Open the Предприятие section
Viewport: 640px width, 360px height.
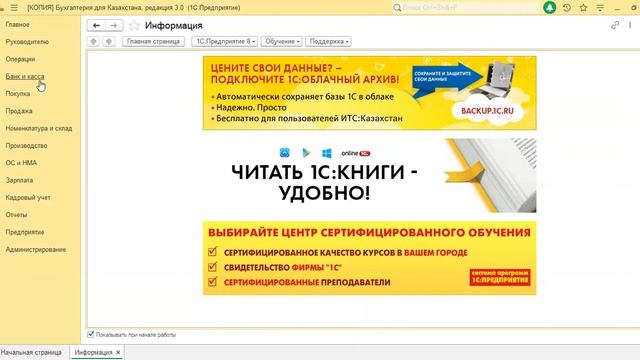point(25,232)
